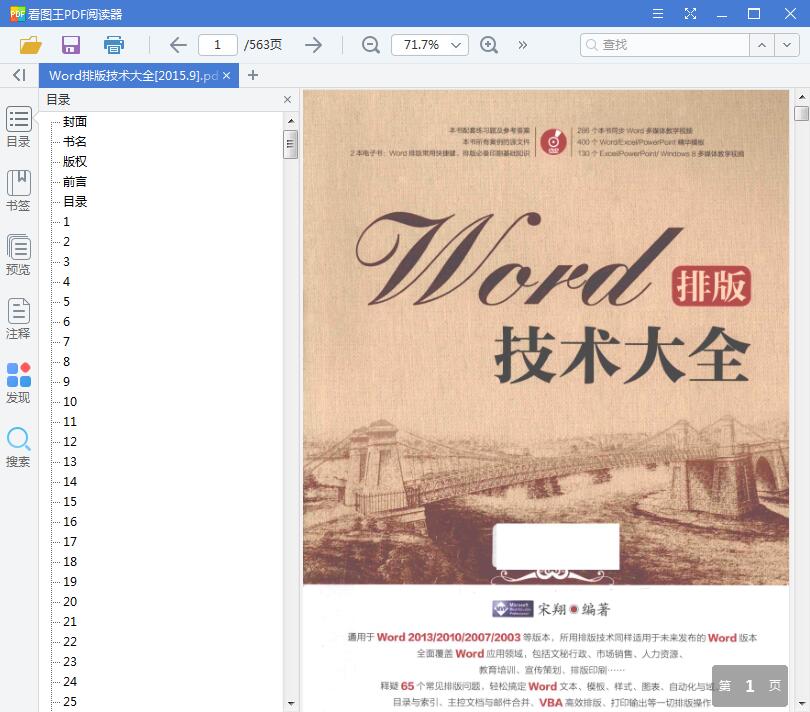Click document scrollbar down arrow
The image size is (810, 712).
pyautogui.click(x=802, y=704)
